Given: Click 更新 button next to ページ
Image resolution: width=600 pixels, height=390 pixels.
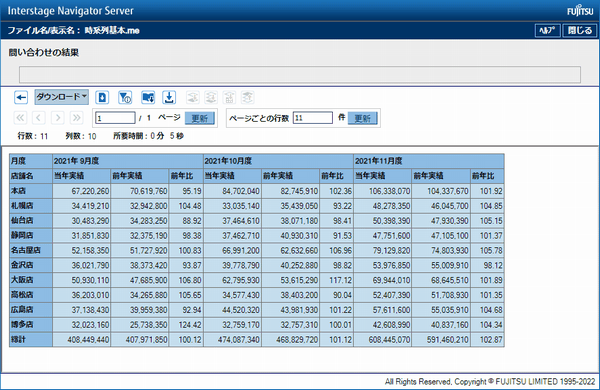Looking at the screenshot, I should (200, 118).
